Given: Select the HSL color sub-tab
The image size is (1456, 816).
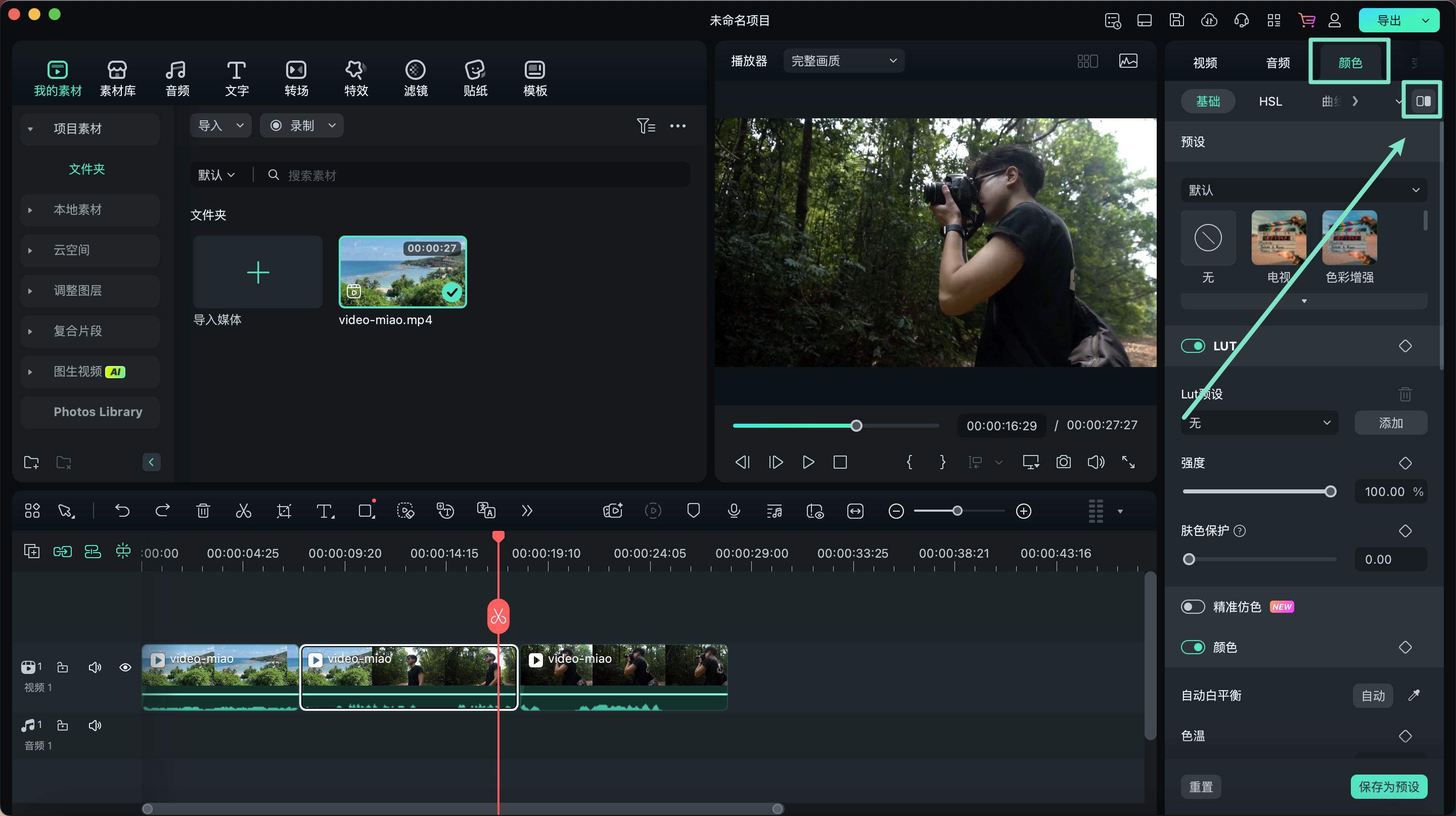Looking at the screenshot, I should coord(1270,101).
